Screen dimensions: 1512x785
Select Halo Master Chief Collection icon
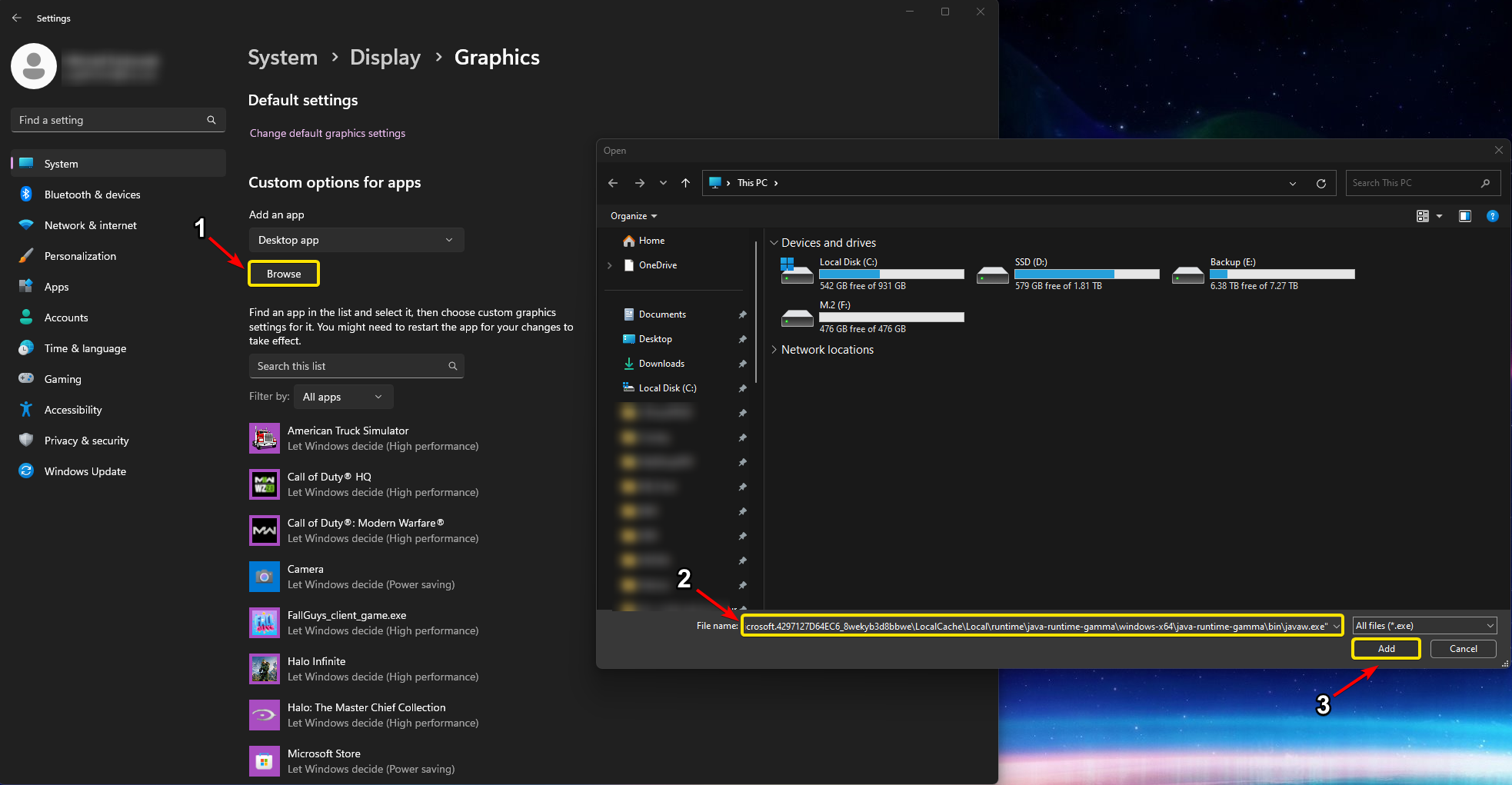[x=265, y=715]
